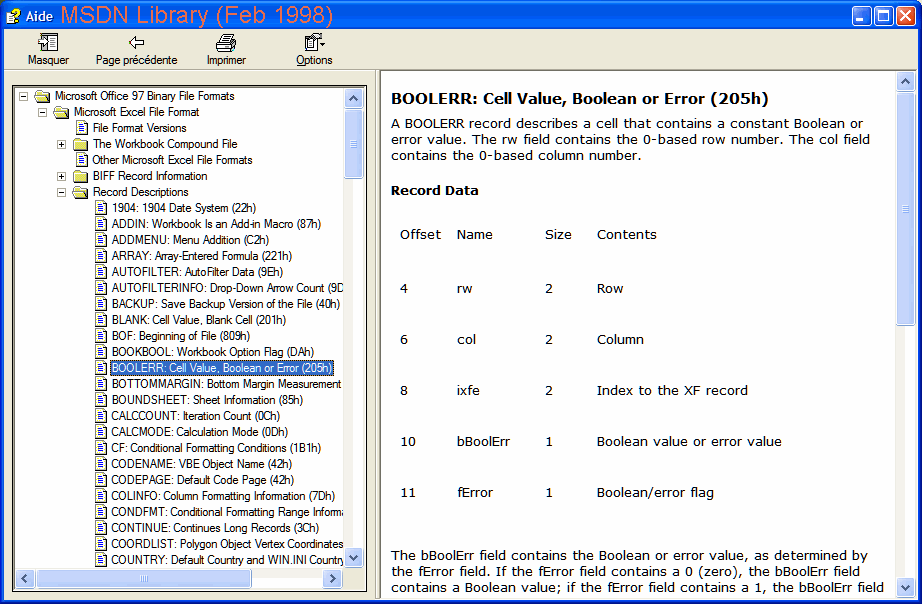Click the Imprimer printer icon

(x=226, y=43)
